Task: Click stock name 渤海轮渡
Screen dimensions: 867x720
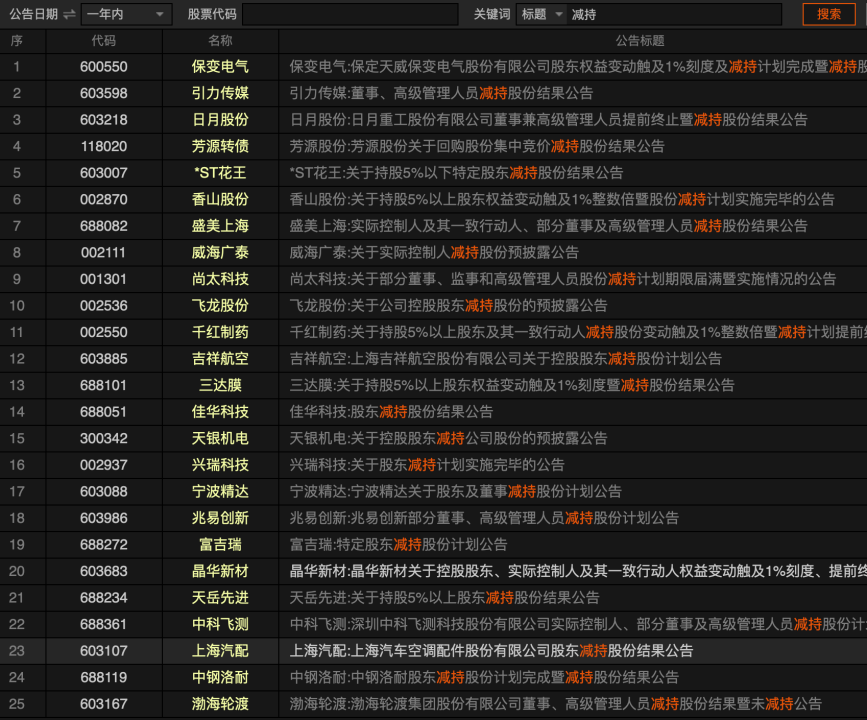Action: click(x=220, y=704)
